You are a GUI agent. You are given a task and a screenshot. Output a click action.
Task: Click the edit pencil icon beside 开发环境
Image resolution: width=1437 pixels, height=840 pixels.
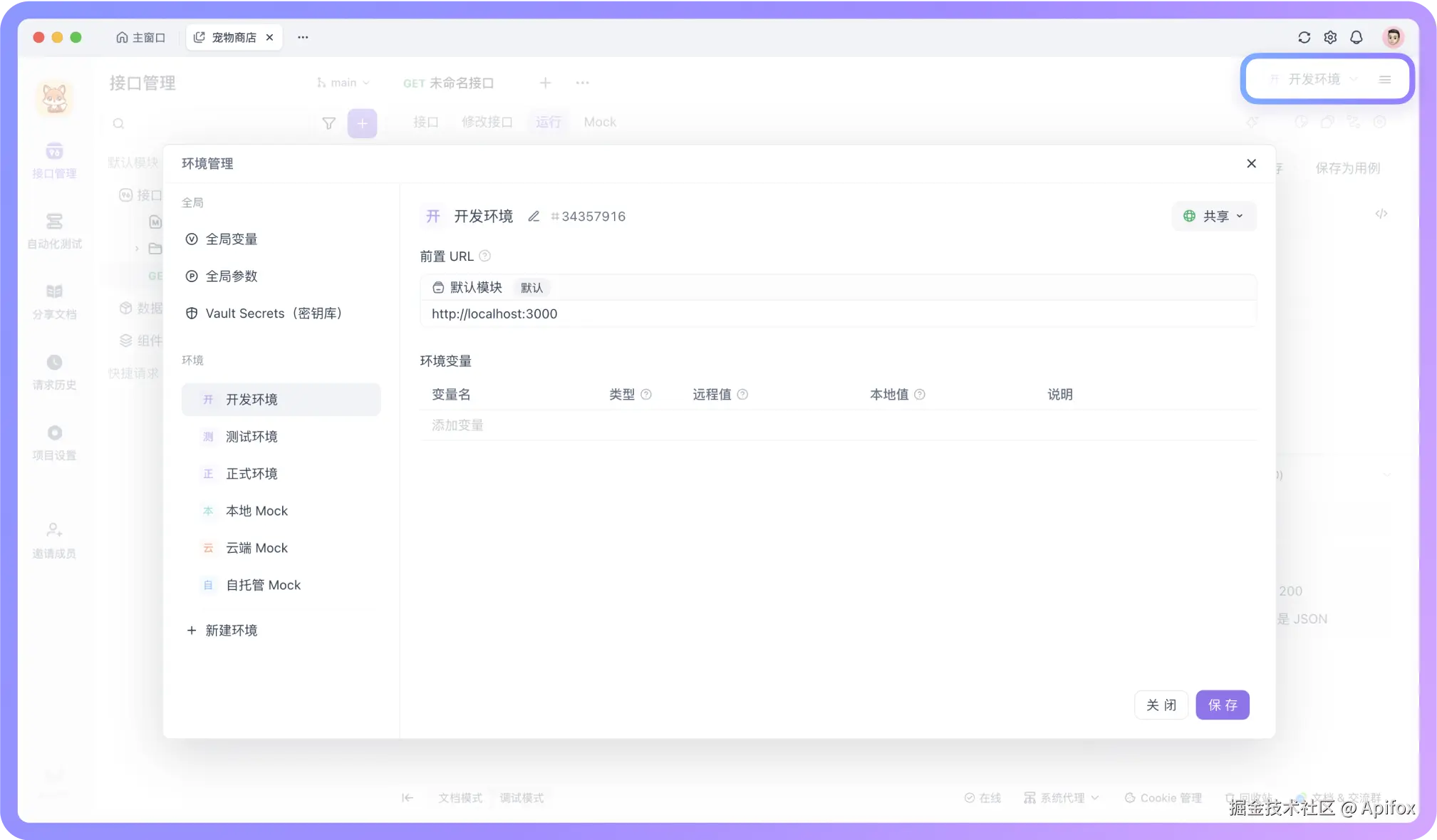pyautogui.click(x=533, y=217)
